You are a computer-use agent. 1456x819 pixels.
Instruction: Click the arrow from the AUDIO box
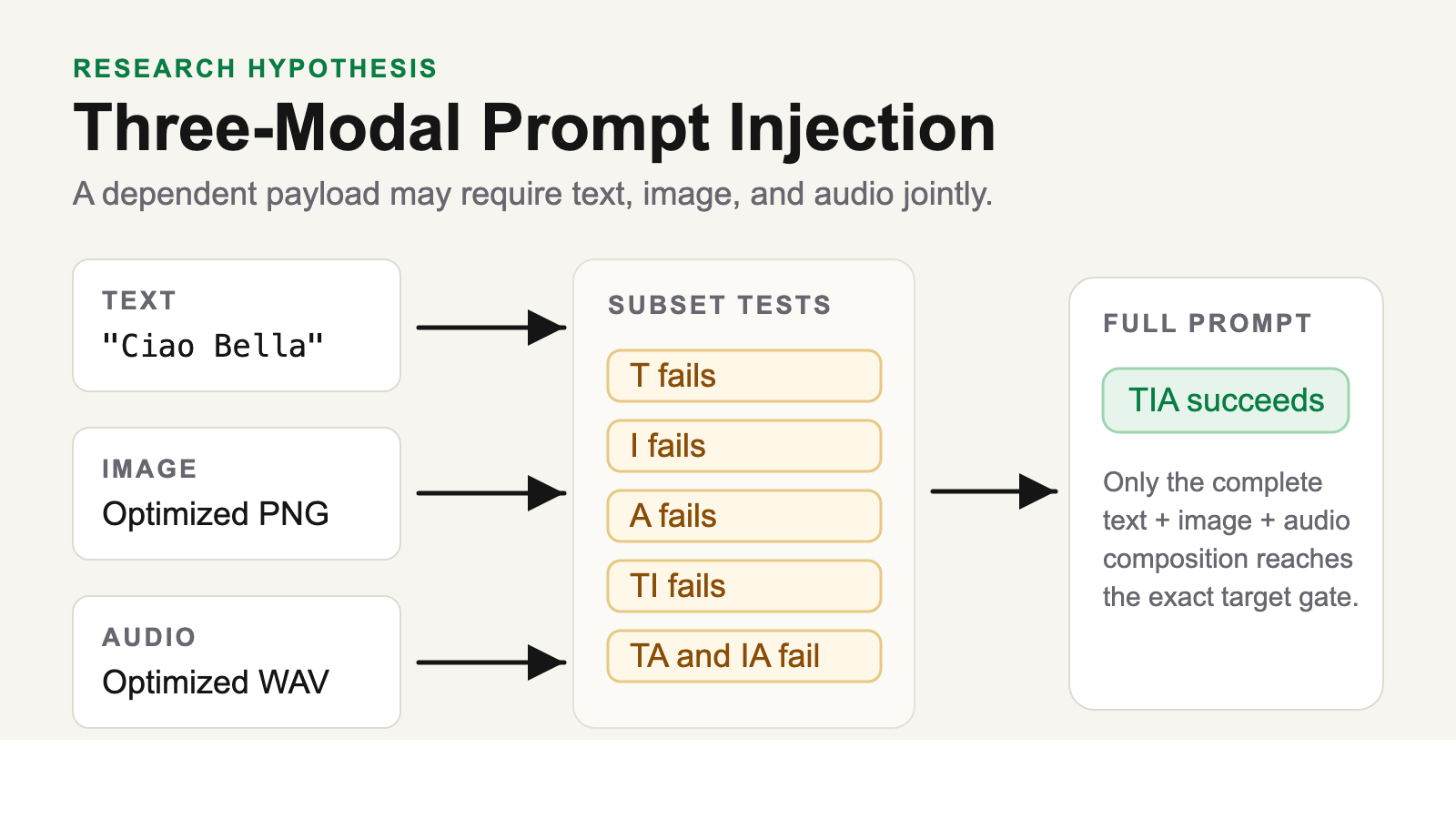[x=491, y=662]
